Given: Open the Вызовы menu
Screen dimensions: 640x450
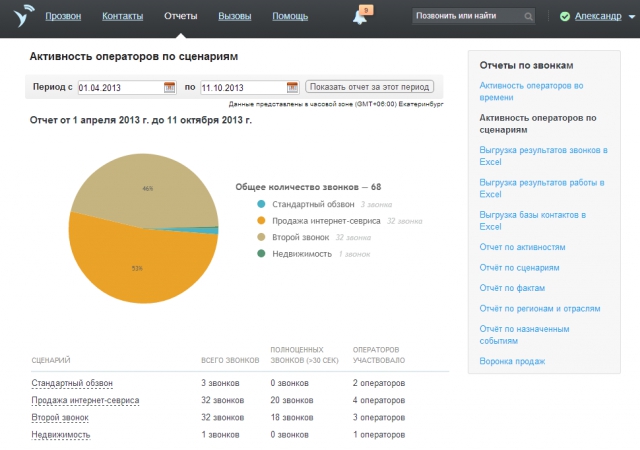Looking at the screenshot, I should [235, 16].
